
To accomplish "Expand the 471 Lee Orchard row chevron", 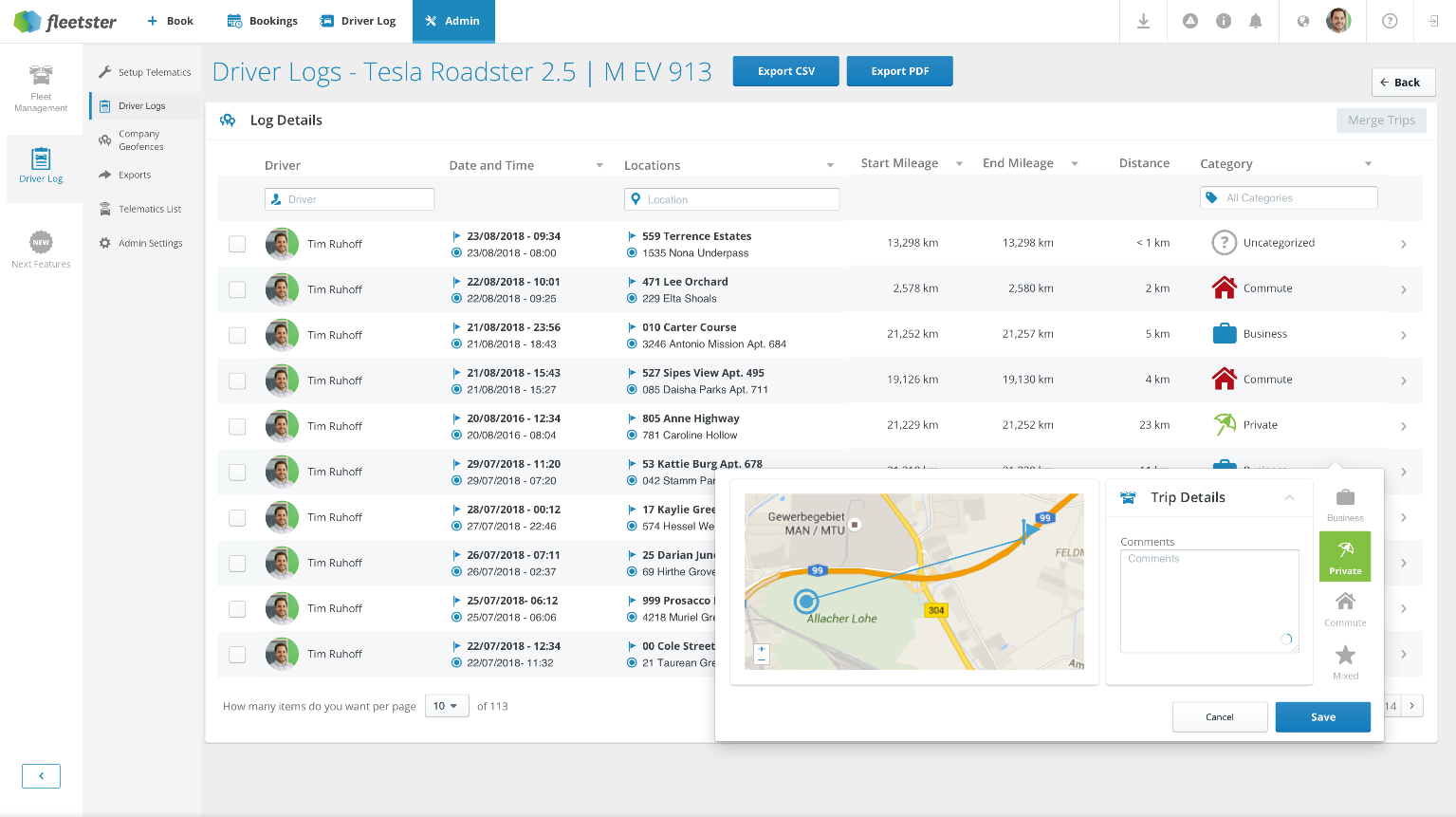I will pyautogui.click(x=1404, y=289).
